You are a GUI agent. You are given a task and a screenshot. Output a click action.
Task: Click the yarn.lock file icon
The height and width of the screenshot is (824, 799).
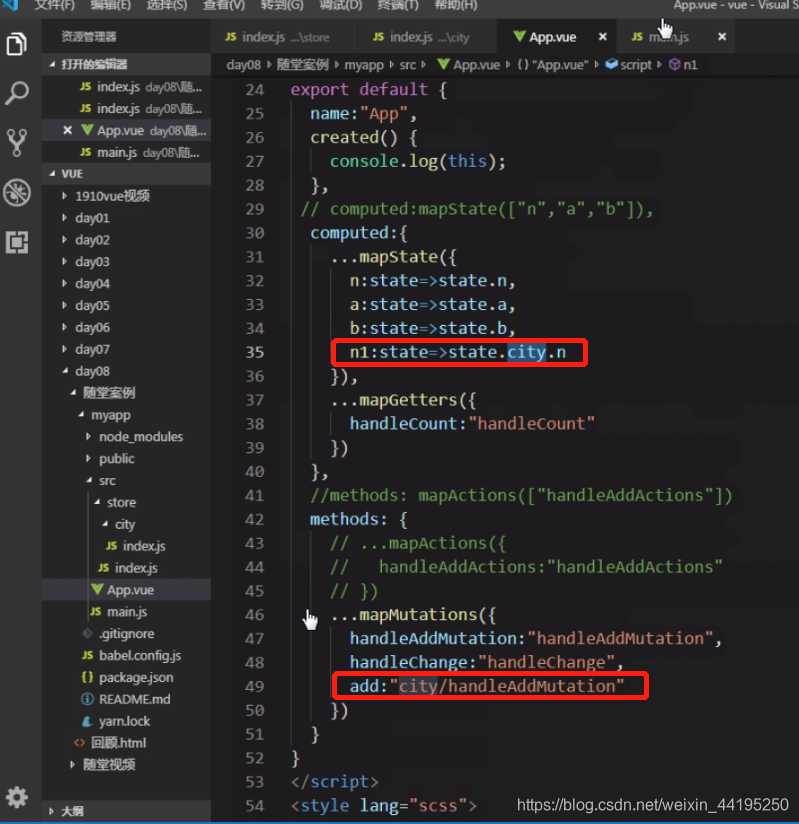[x=87, y=721]
